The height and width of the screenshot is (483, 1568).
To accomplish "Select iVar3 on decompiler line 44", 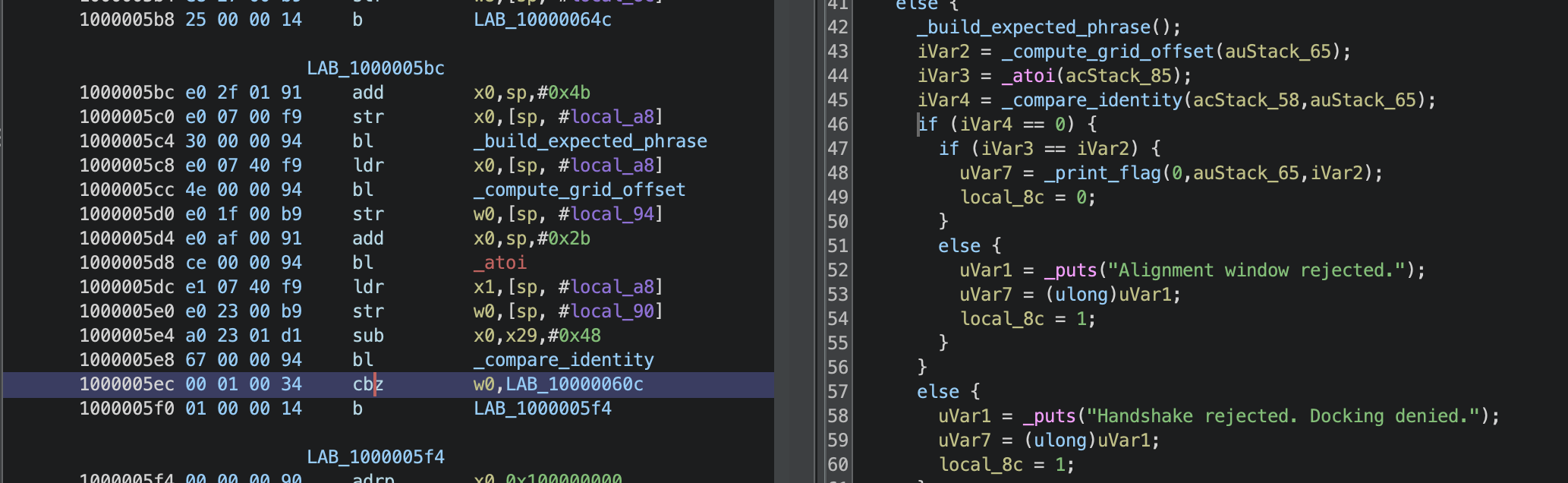I will pyautogui.click(x=943, y=76).
